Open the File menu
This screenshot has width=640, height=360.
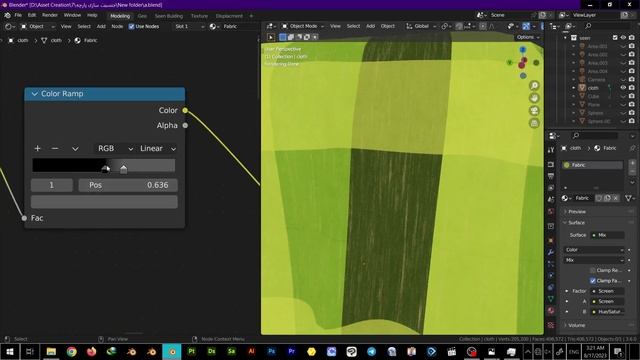(18, 15)
